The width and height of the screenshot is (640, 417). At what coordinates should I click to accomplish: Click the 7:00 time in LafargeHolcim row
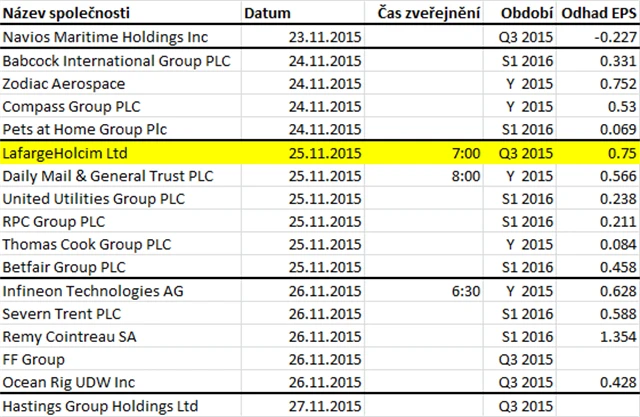pyautogui.click(x=466, y=153)
